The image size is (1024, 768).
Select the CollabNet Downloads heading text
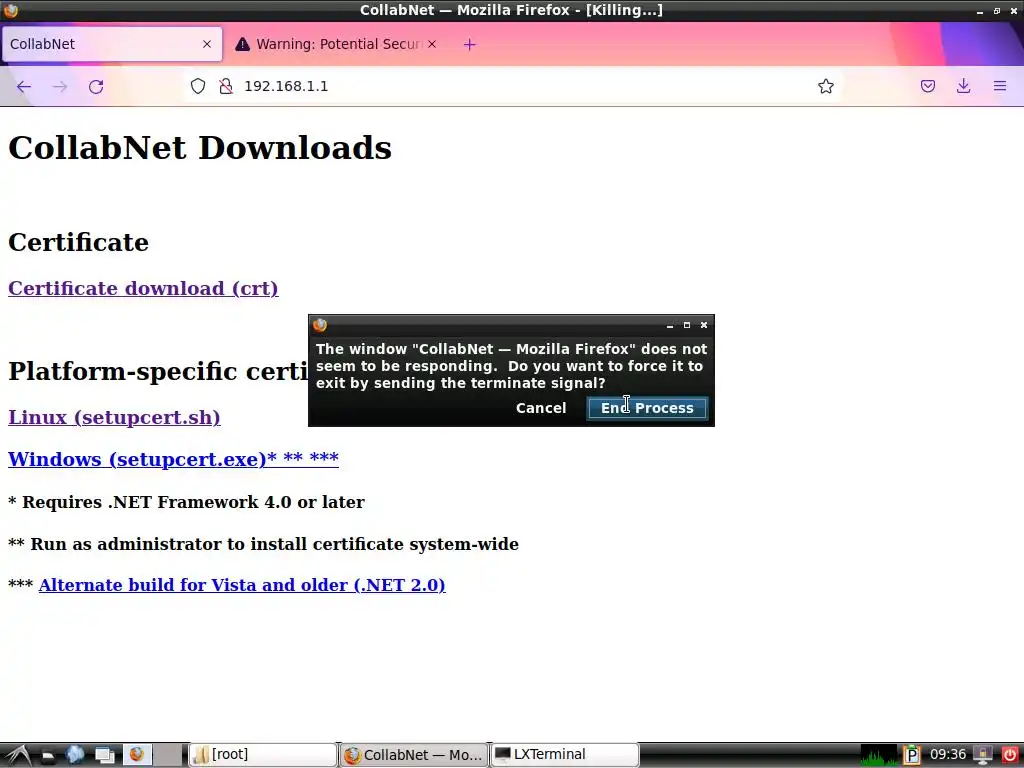click(x=200, y=148)
